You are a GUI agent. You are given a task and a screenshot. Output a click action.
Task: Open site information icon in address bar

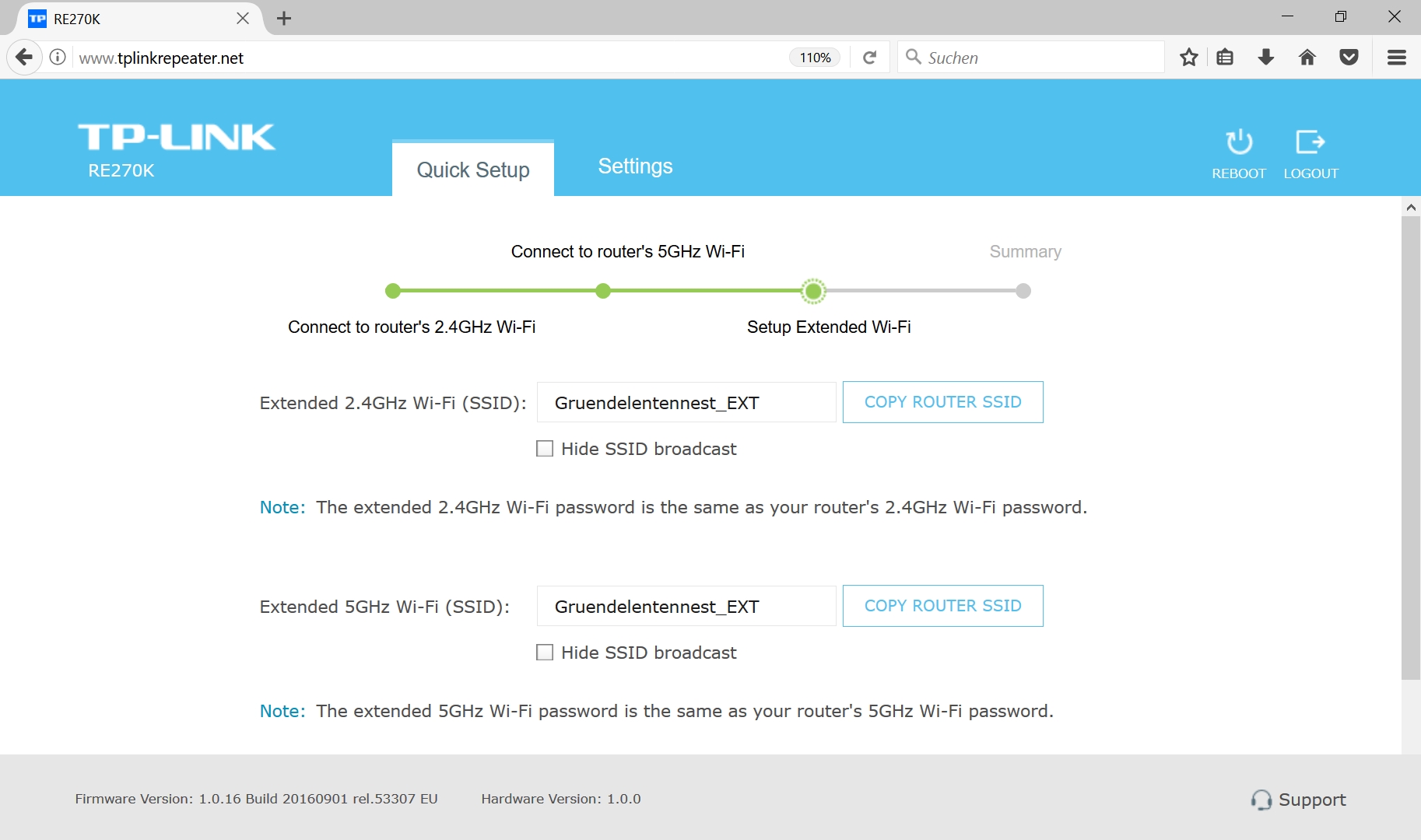click(x=58, y=58)
